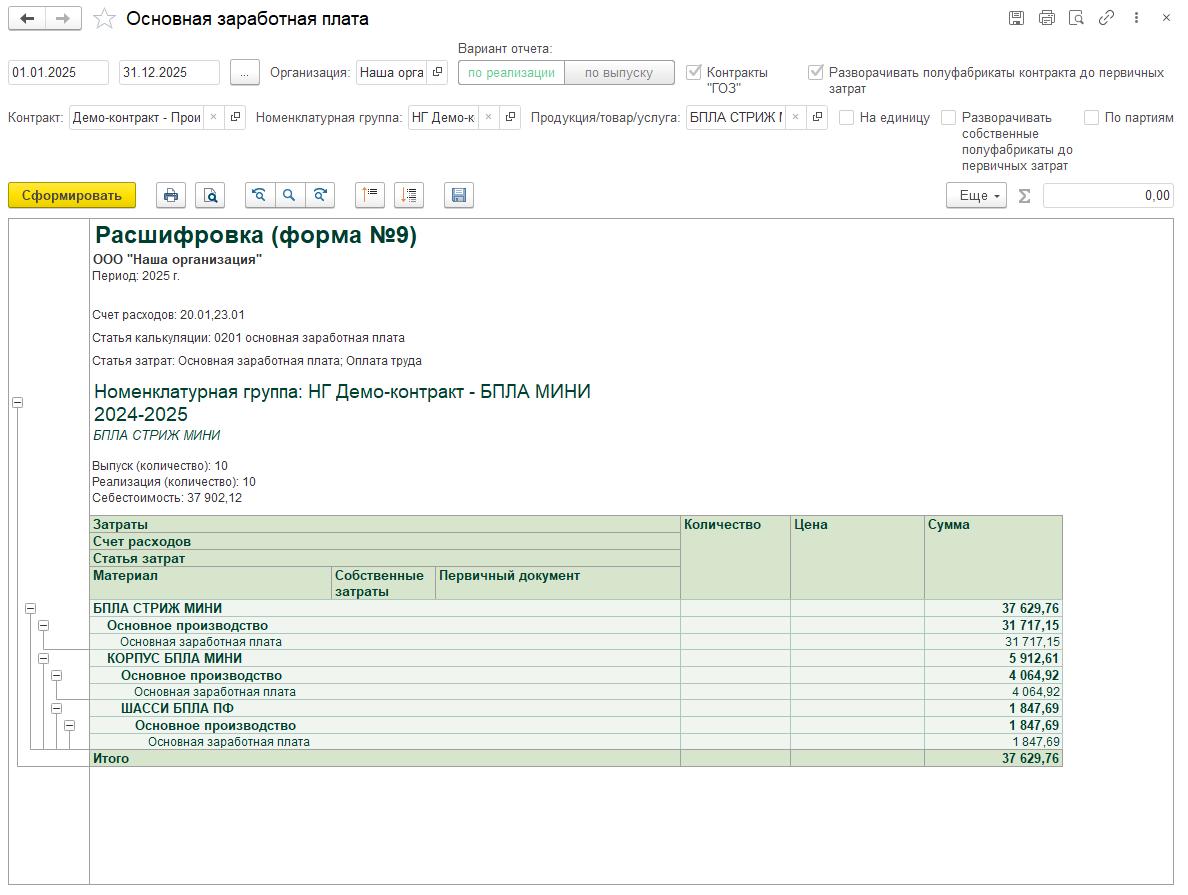Image resolution: width=1188 pixels, height=895 pixels.
Task: Click the print icon in report toolbar
Action: point(171,196)
